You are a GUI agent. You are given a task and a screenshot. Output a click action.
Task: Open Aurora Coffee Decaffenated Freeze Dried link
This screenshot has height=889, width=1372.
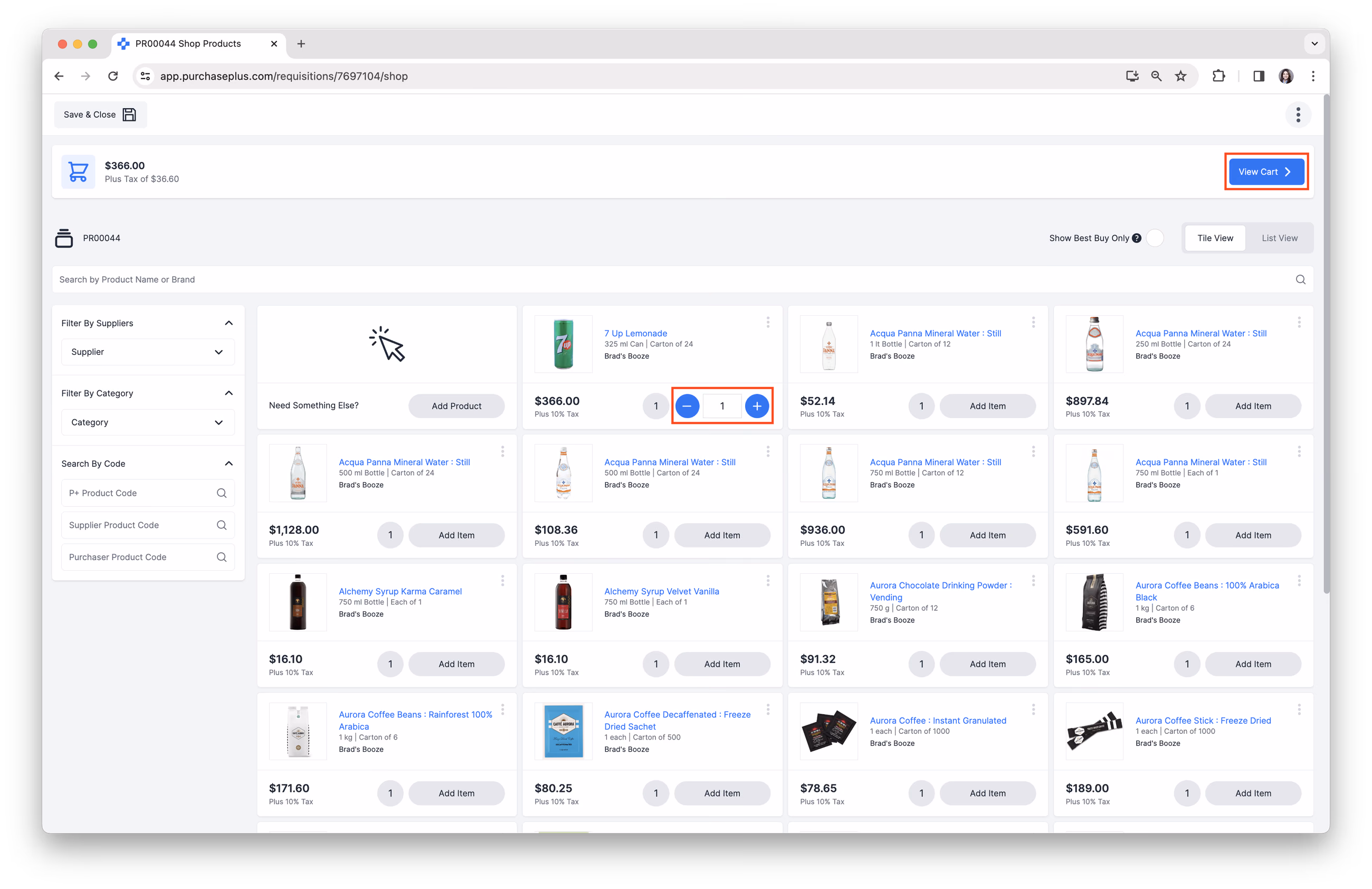678,721
